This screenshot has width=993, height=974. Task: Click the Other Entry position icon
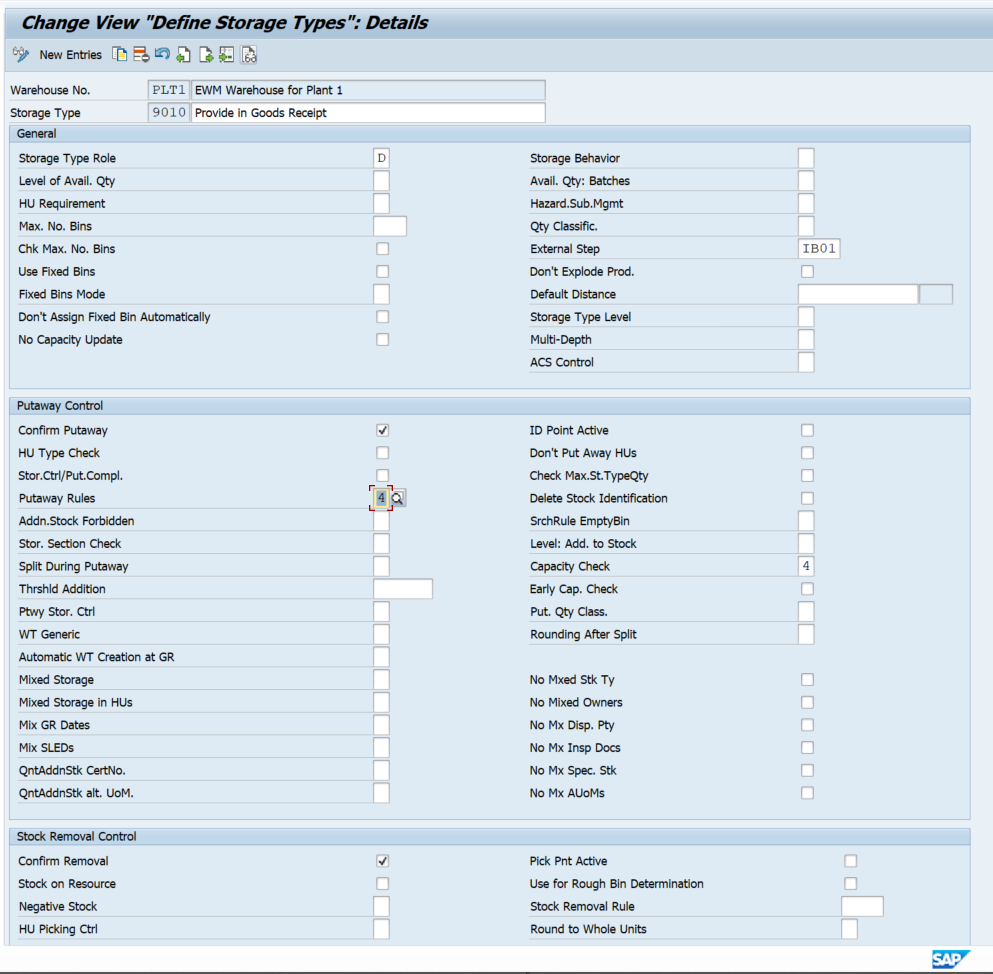click(x=227, y=54)
